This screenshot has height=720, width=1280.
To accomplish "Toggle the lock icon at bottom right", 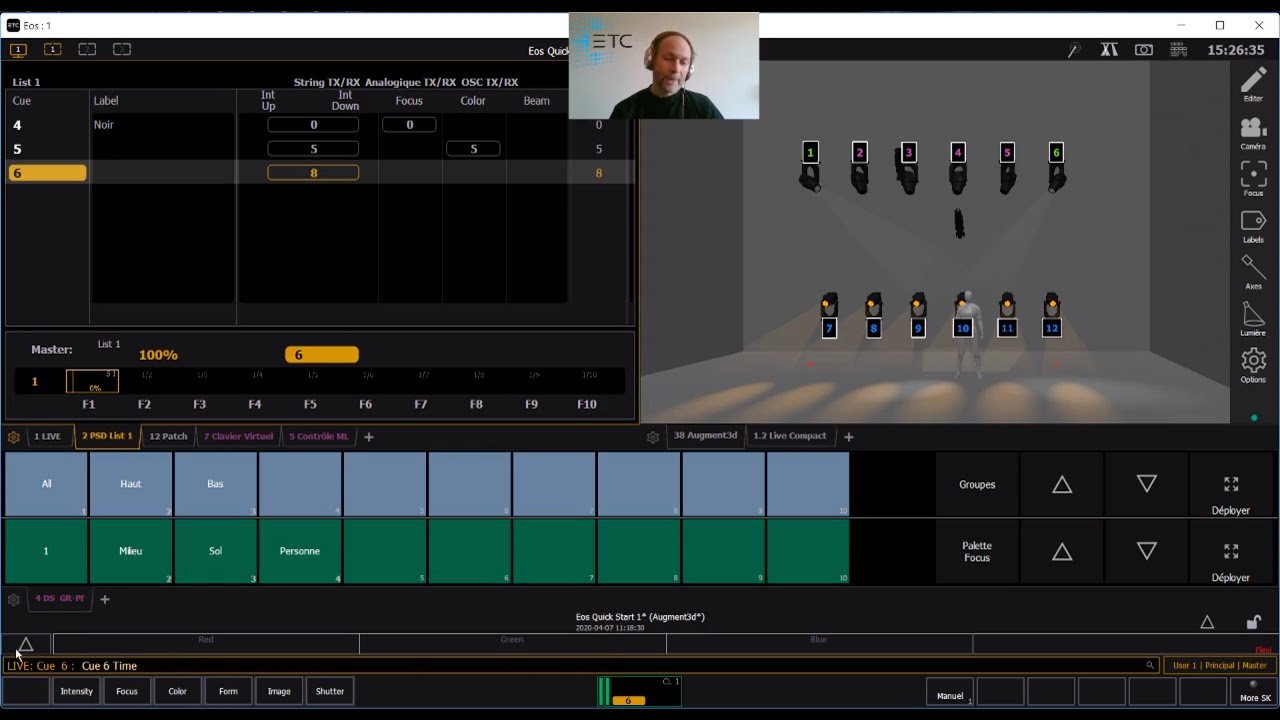I will point(1254,622).
